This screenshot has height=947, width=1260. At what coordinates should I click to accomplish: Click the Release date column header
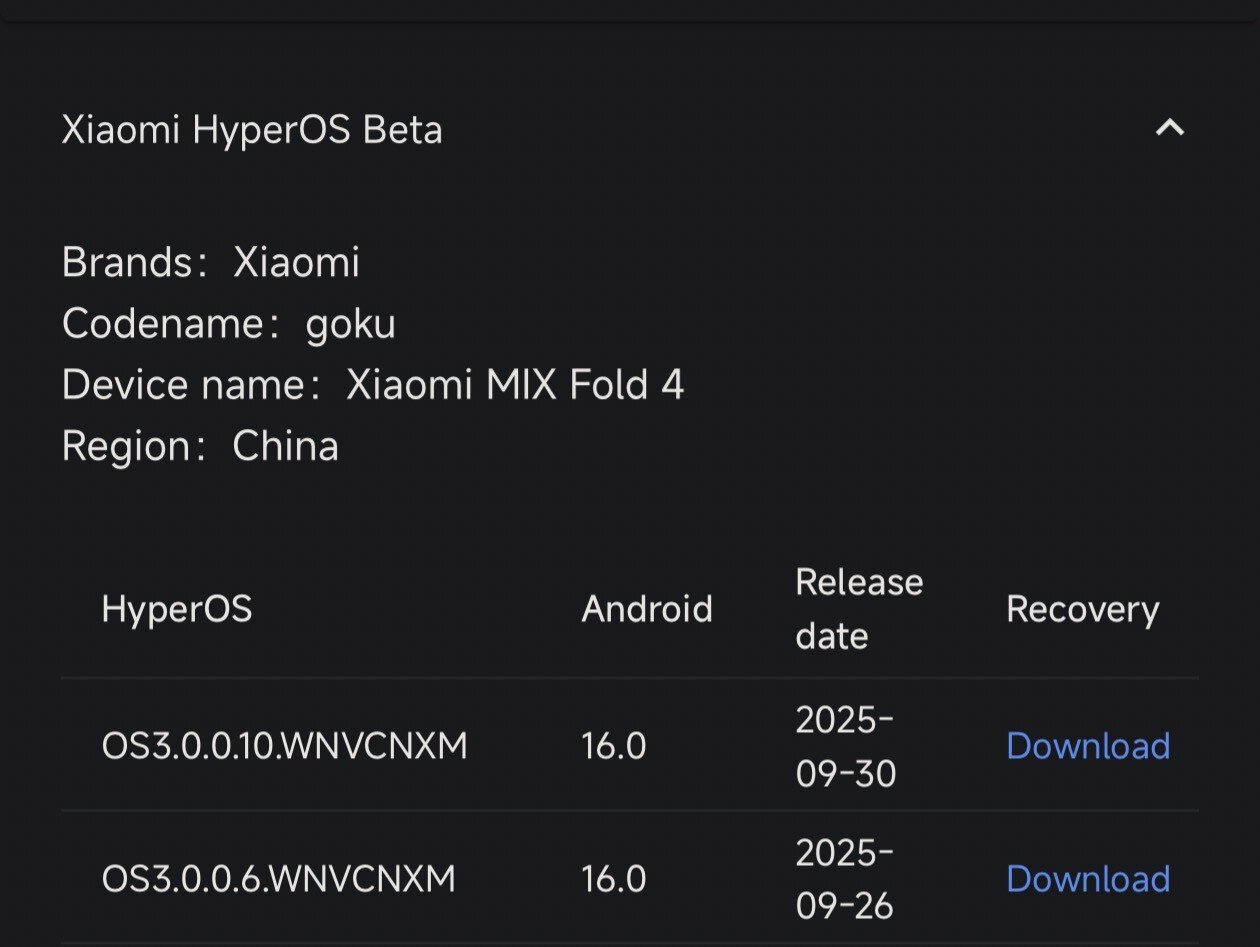tap(858, 609)
